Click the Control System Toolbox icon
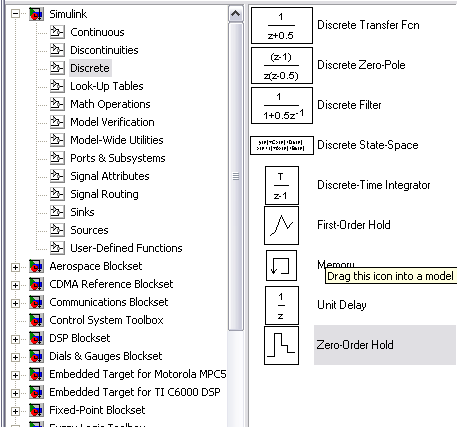The height and width of the screenshot is (427, 457). [x=36, y=320]
